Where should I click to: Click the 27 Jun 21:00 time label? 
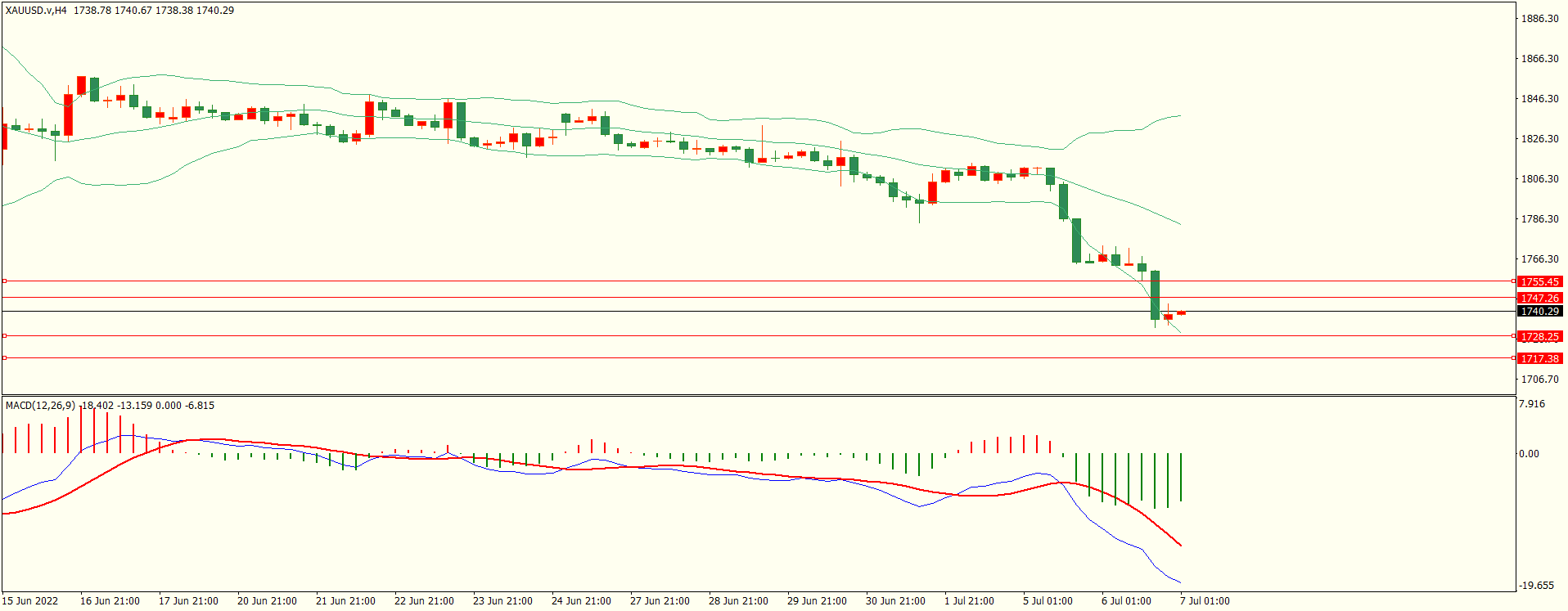point(660,601)
